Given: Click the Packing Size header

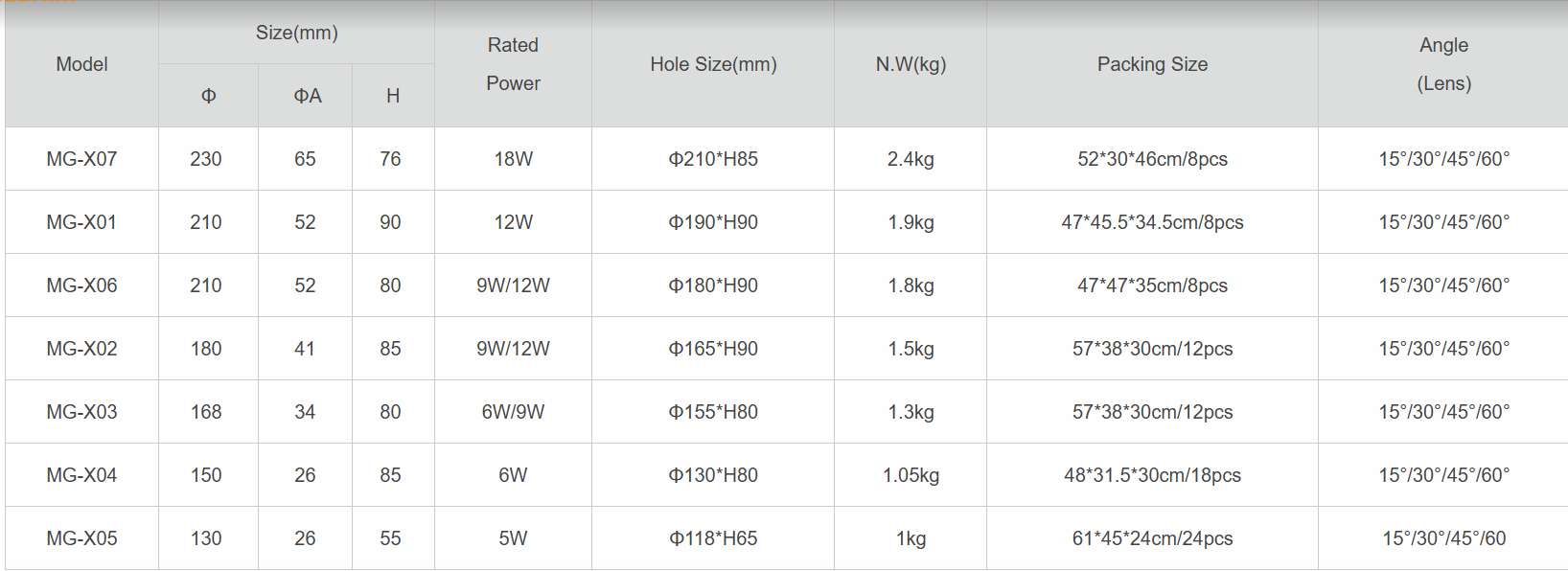Looking at the screenshot, I should pyautogui.click(x=1152, y=64).
